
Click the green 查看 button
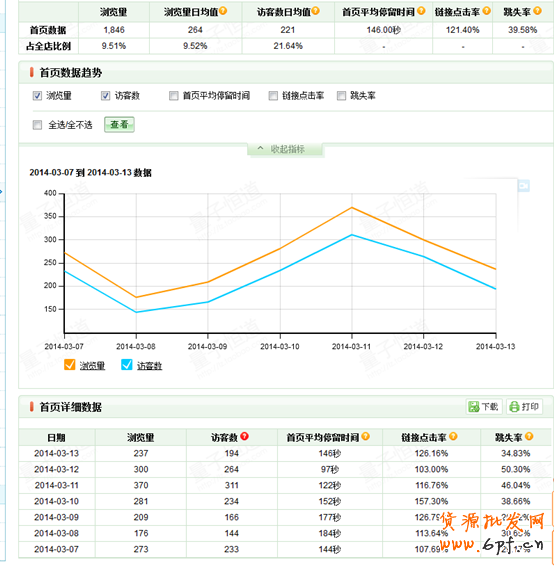tap(119, 125)
